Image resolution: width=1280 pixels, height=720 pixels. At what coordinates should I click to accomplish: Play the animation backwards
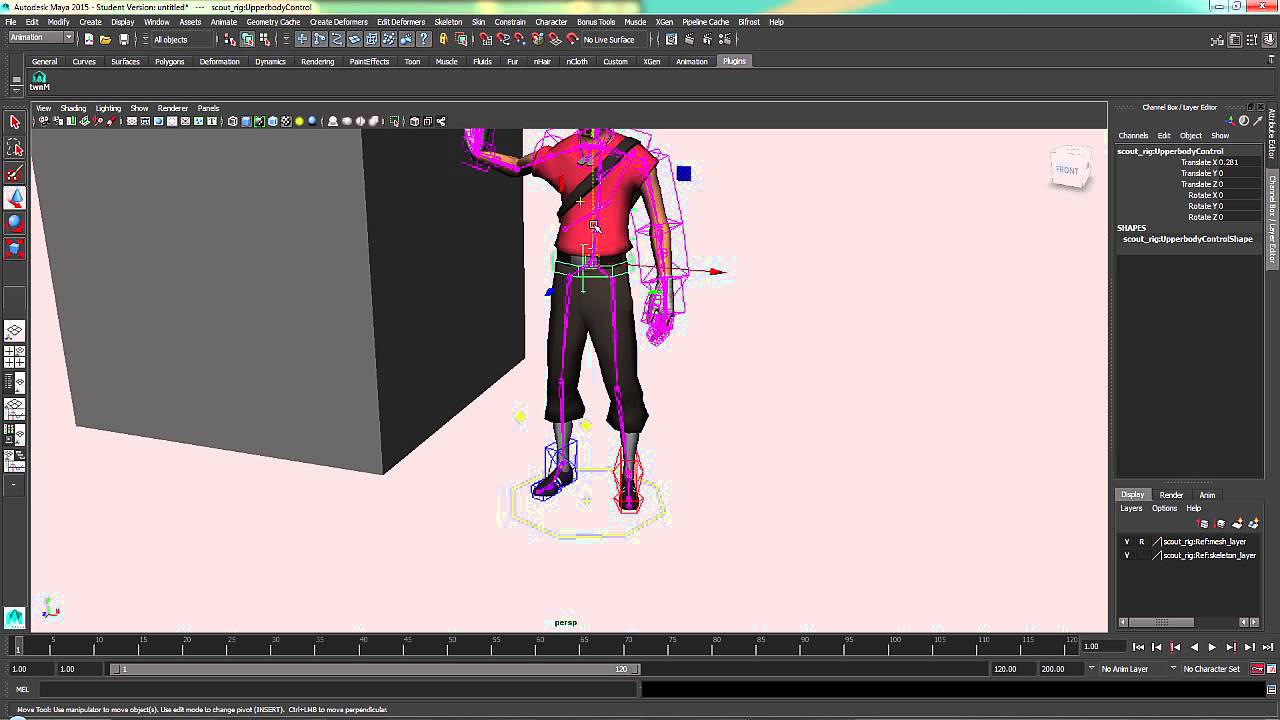pos(1194,647)
